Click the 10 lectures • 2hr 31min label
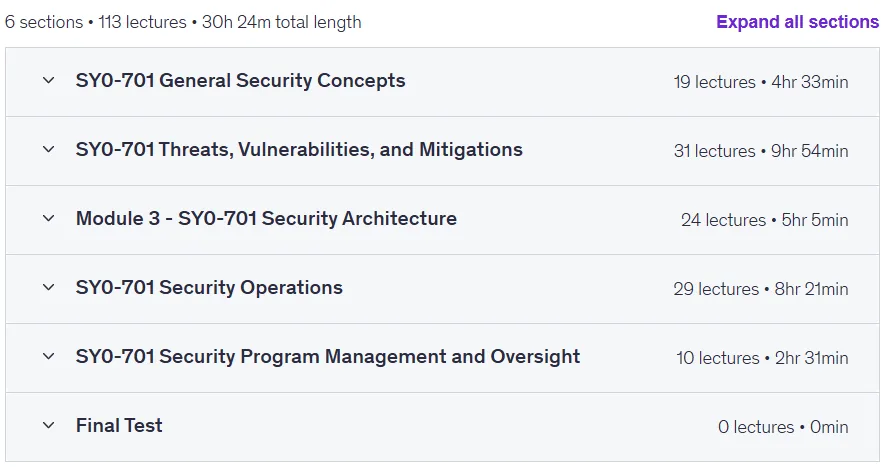The image size is (884, 467). tap(762, 358)
